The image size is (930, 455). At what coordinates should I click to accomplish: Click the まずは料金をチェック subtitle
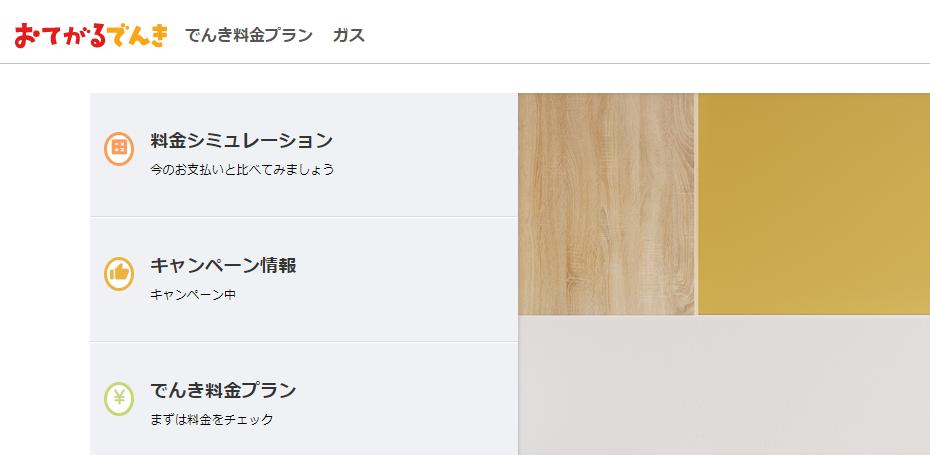212,419
